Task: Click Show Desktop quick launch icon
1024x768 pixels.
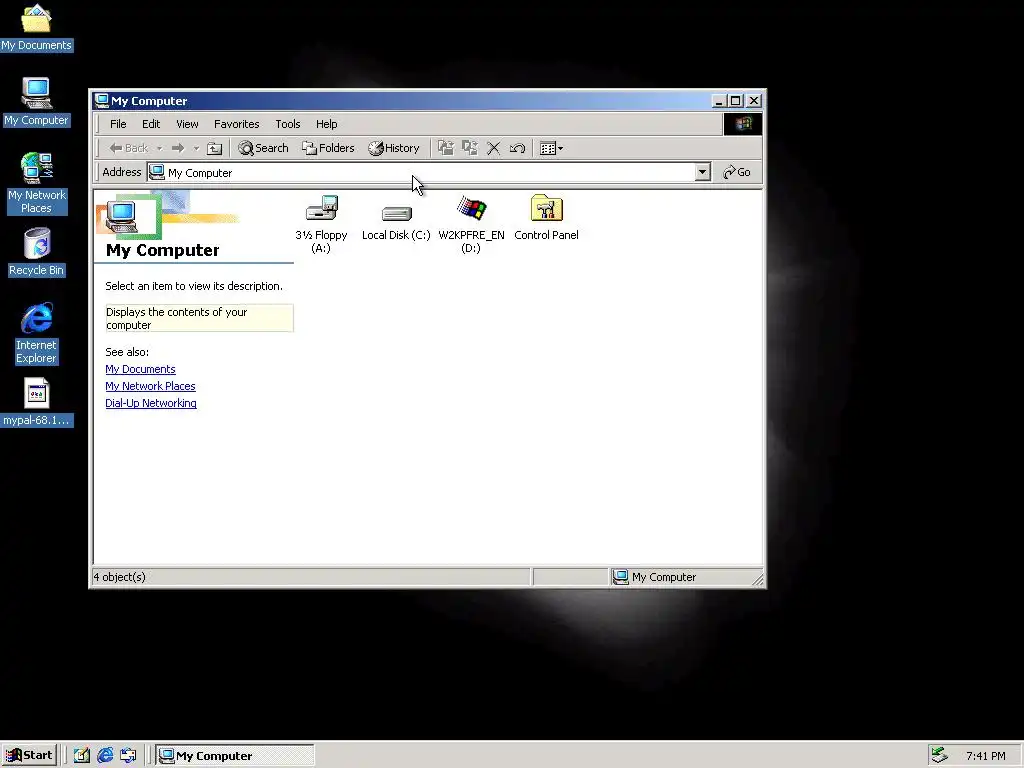Action: [x=81, y=756]
